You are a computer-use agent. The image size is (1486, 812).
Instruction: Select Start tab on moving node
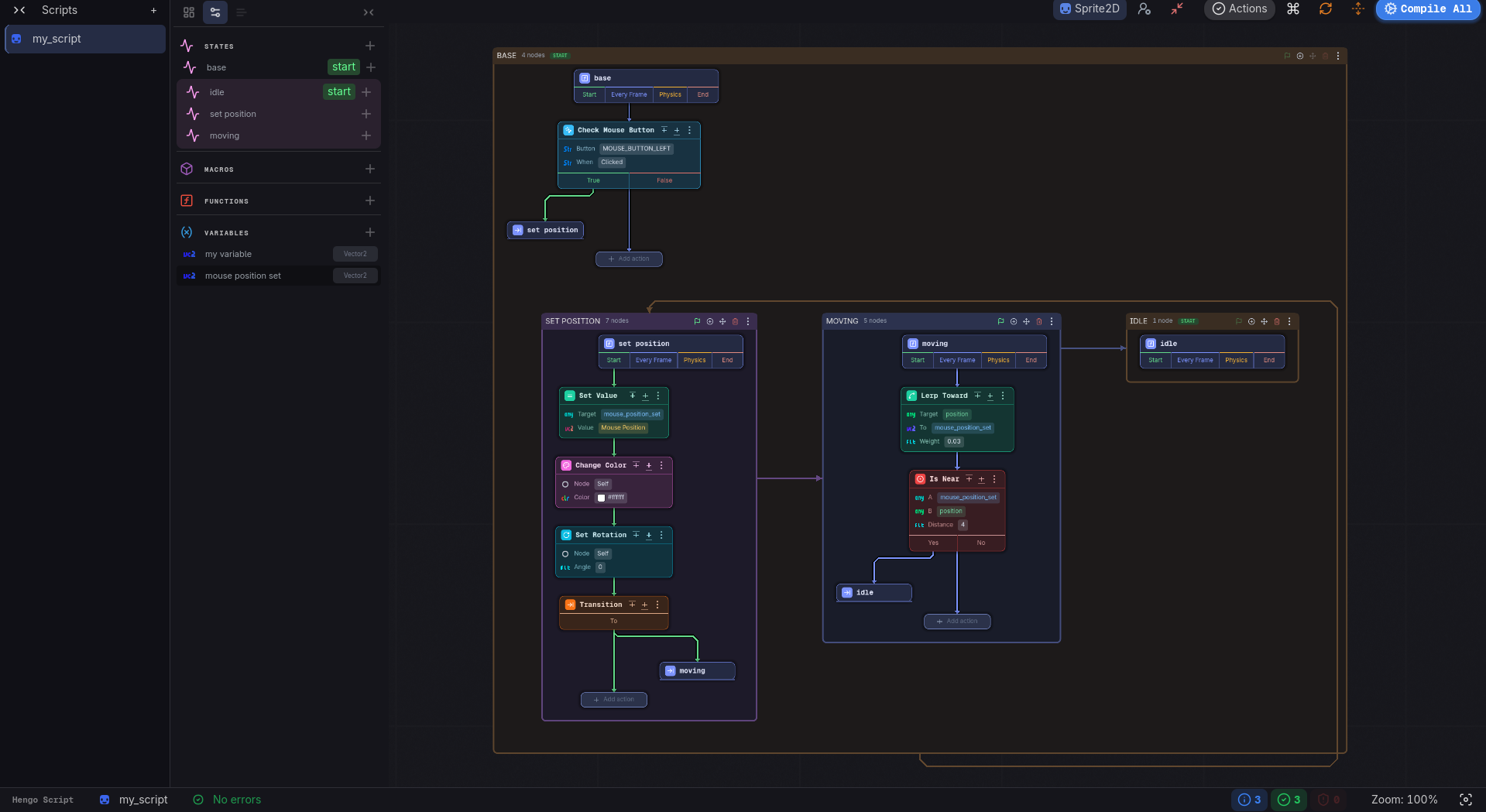point(918,361)
